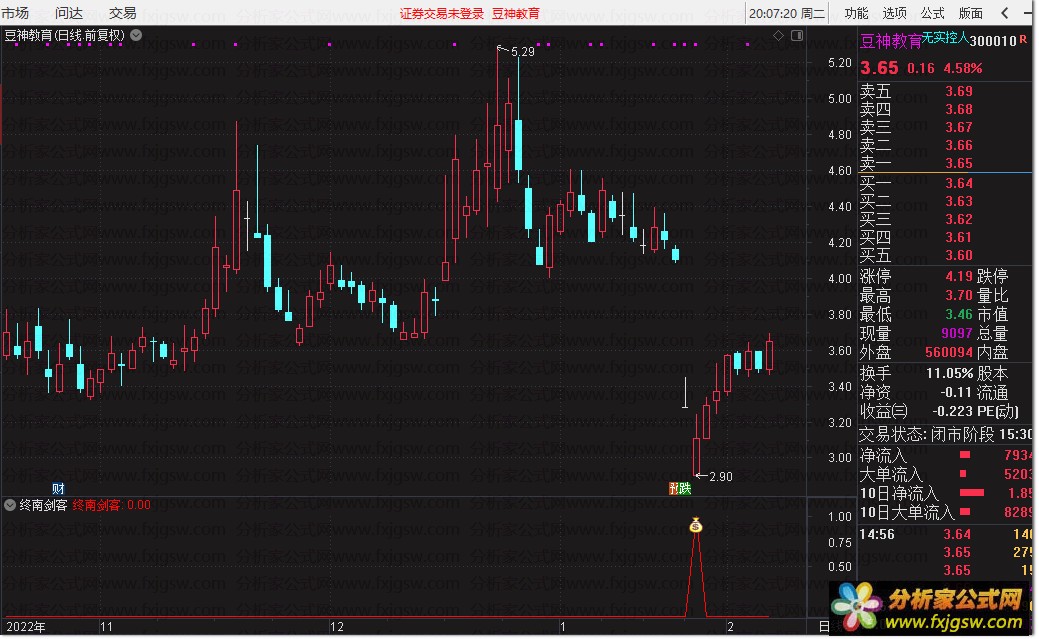The height and width of the screenshot is (639, 1039).
Task: Click the 最低 3.46 value
Action: 959,314
